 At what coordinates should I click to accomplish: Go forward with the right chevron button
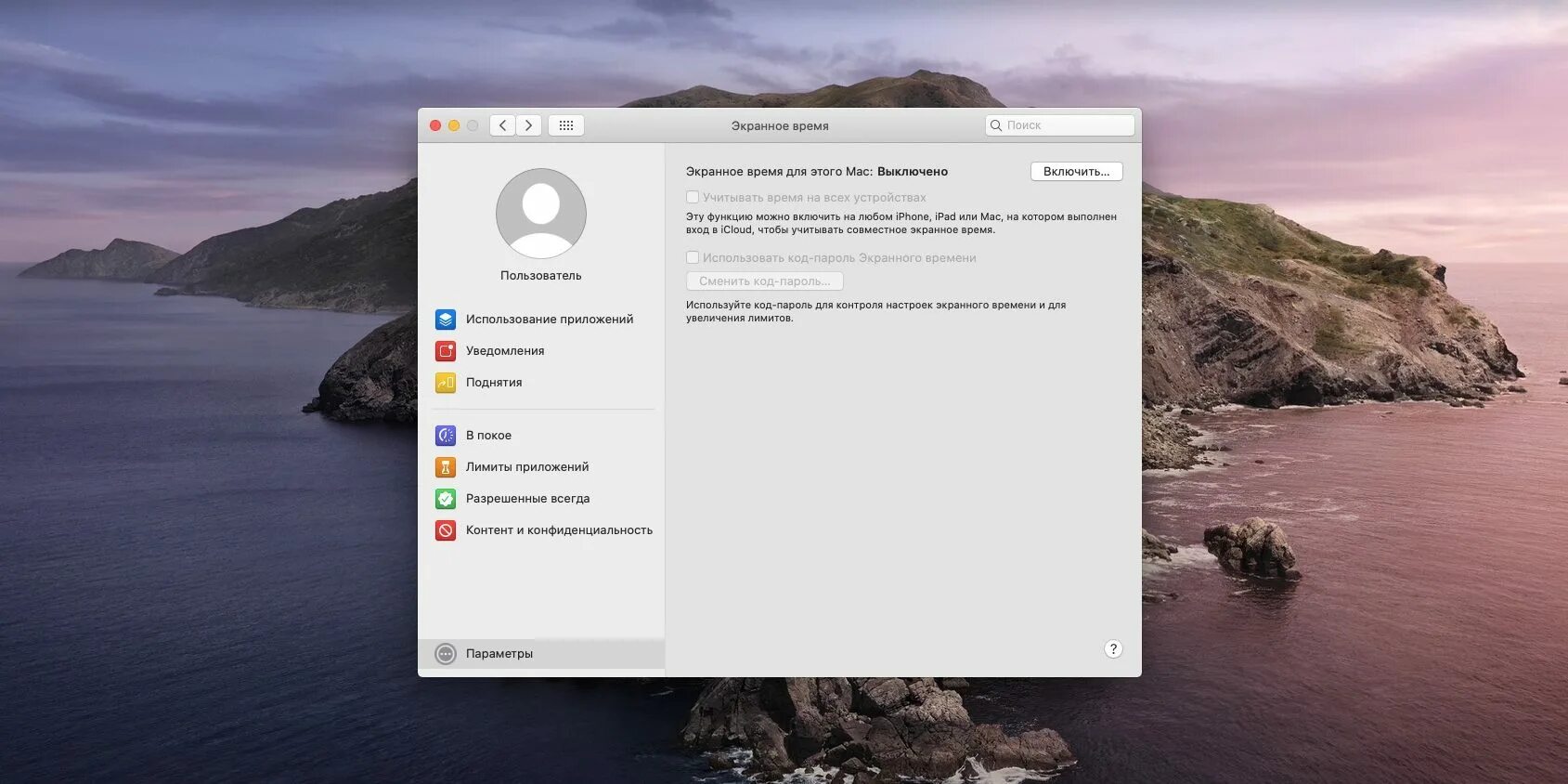529,125
